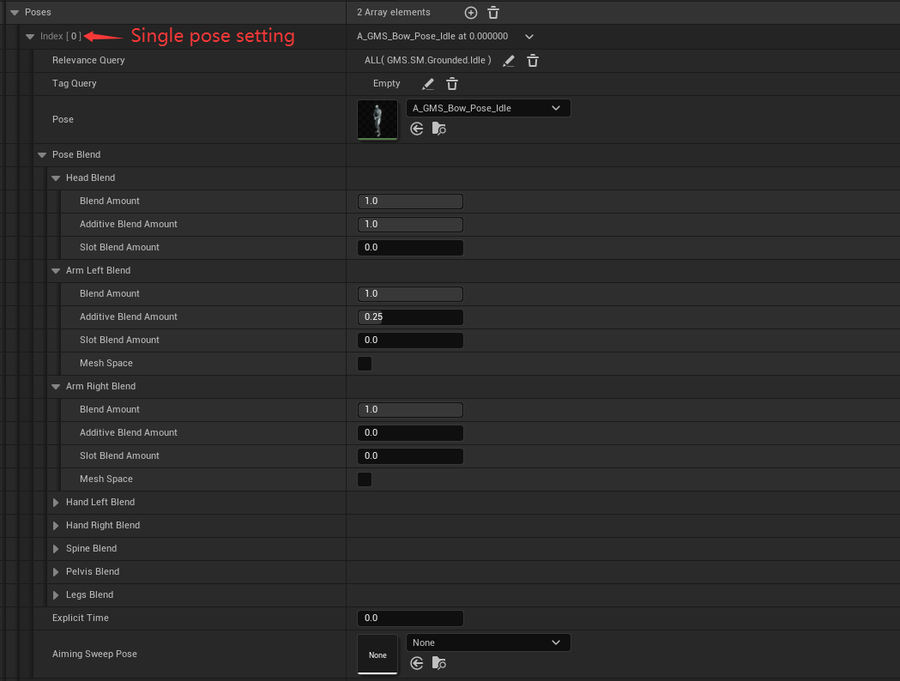Image resolution: width=900 pixels, height=681 pixels.
Task: Click Head Blend's Blend Amount value field
Action: (410, 201)
